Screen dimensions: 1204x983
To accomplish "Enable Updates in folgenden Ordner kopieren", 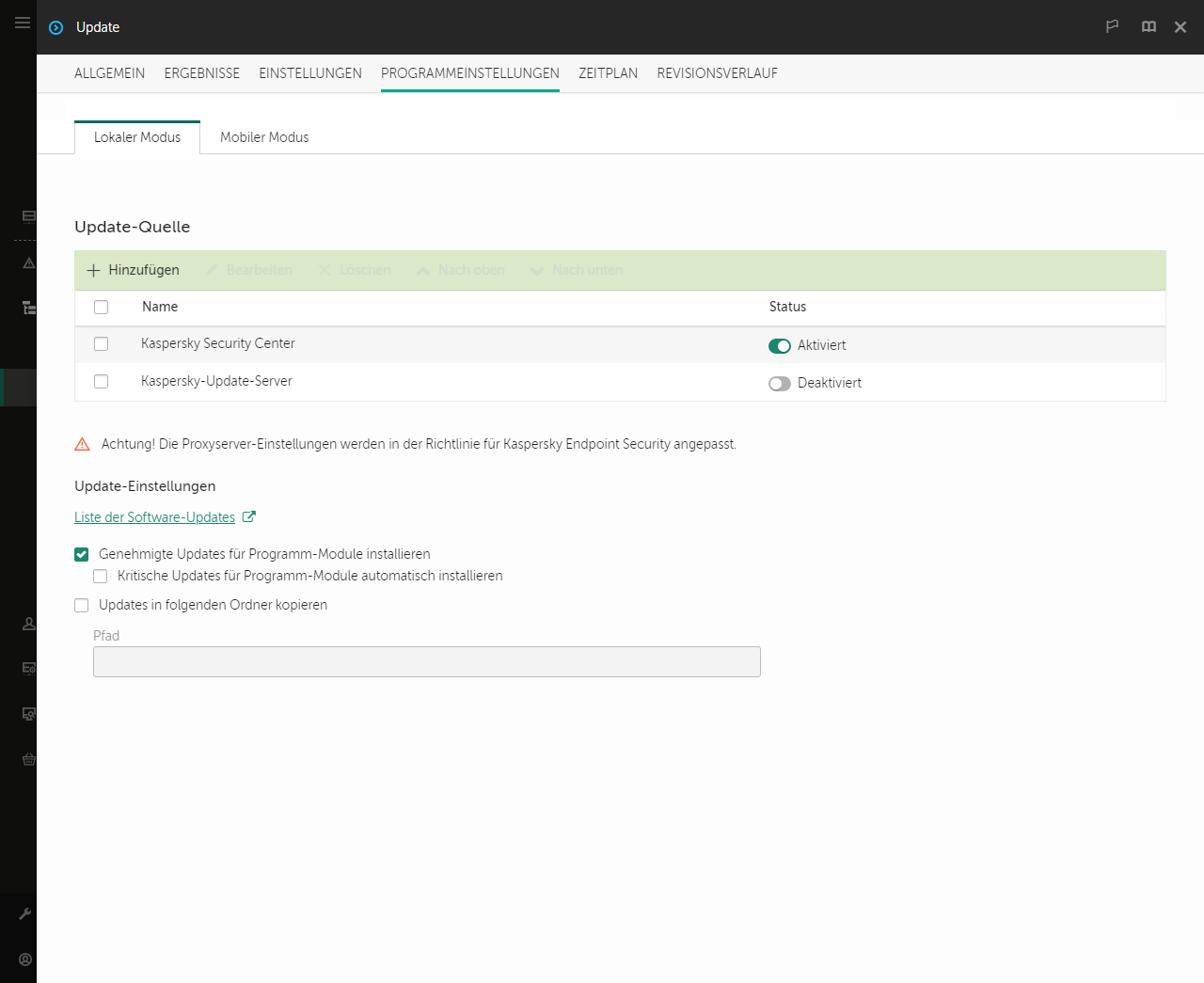I will [82, 606].
